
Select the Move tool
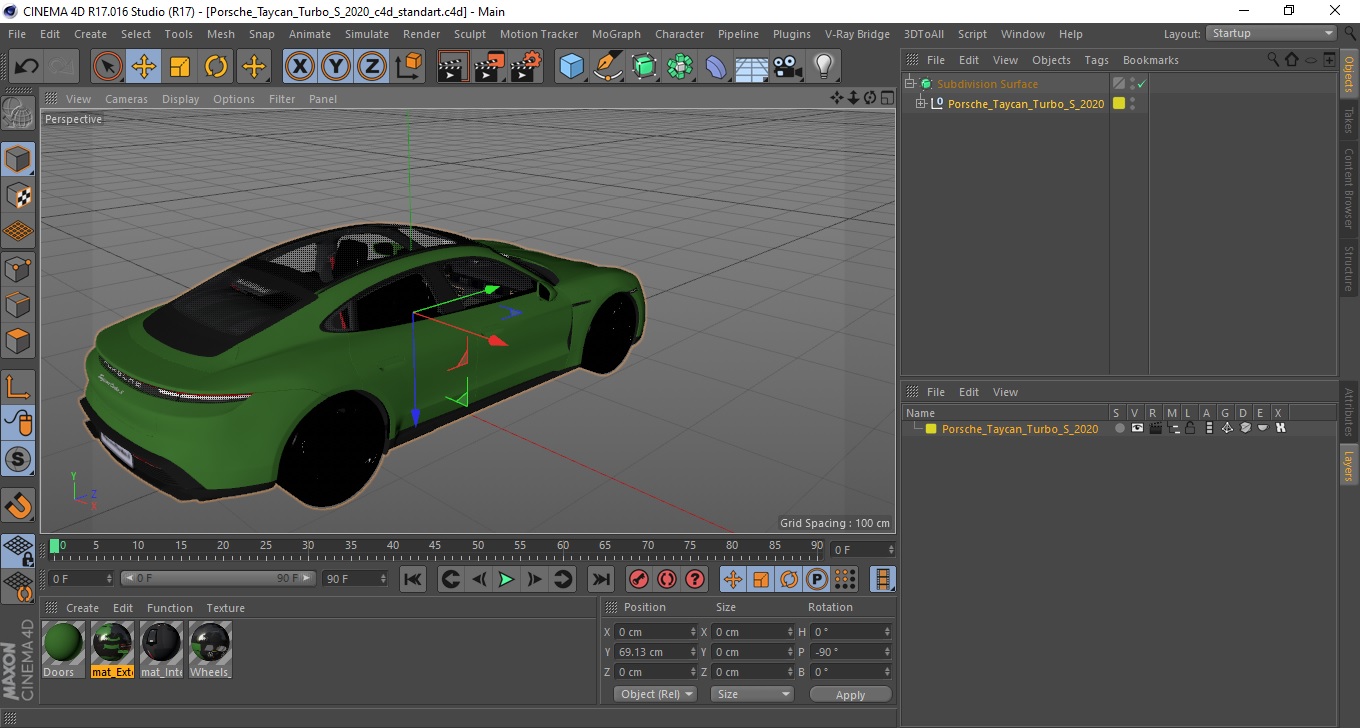click(144, 67)
